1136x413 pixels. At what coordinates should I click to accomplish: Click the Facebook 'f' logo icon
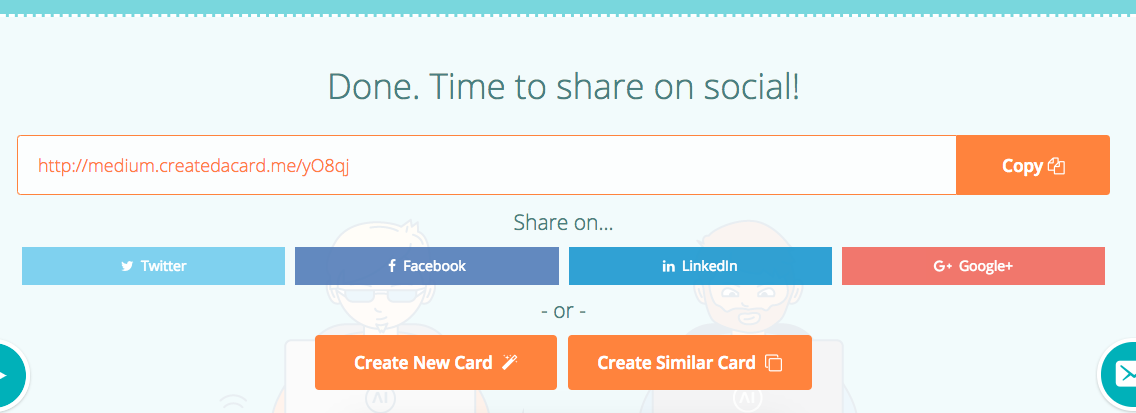(x=392, y=266)
